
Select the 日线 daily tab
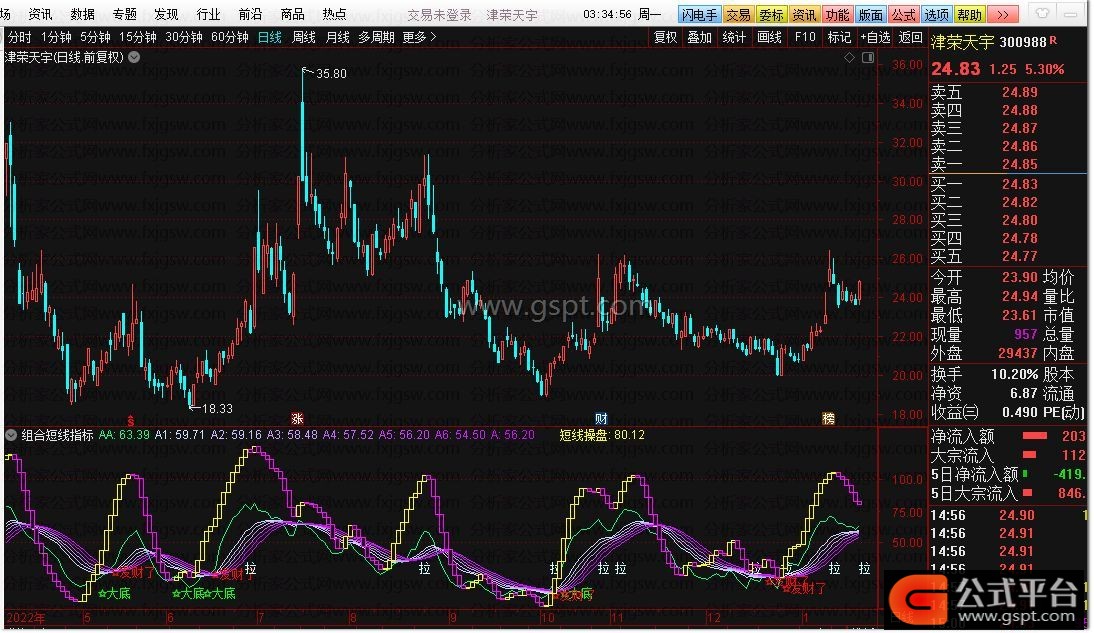pos(269,37)
